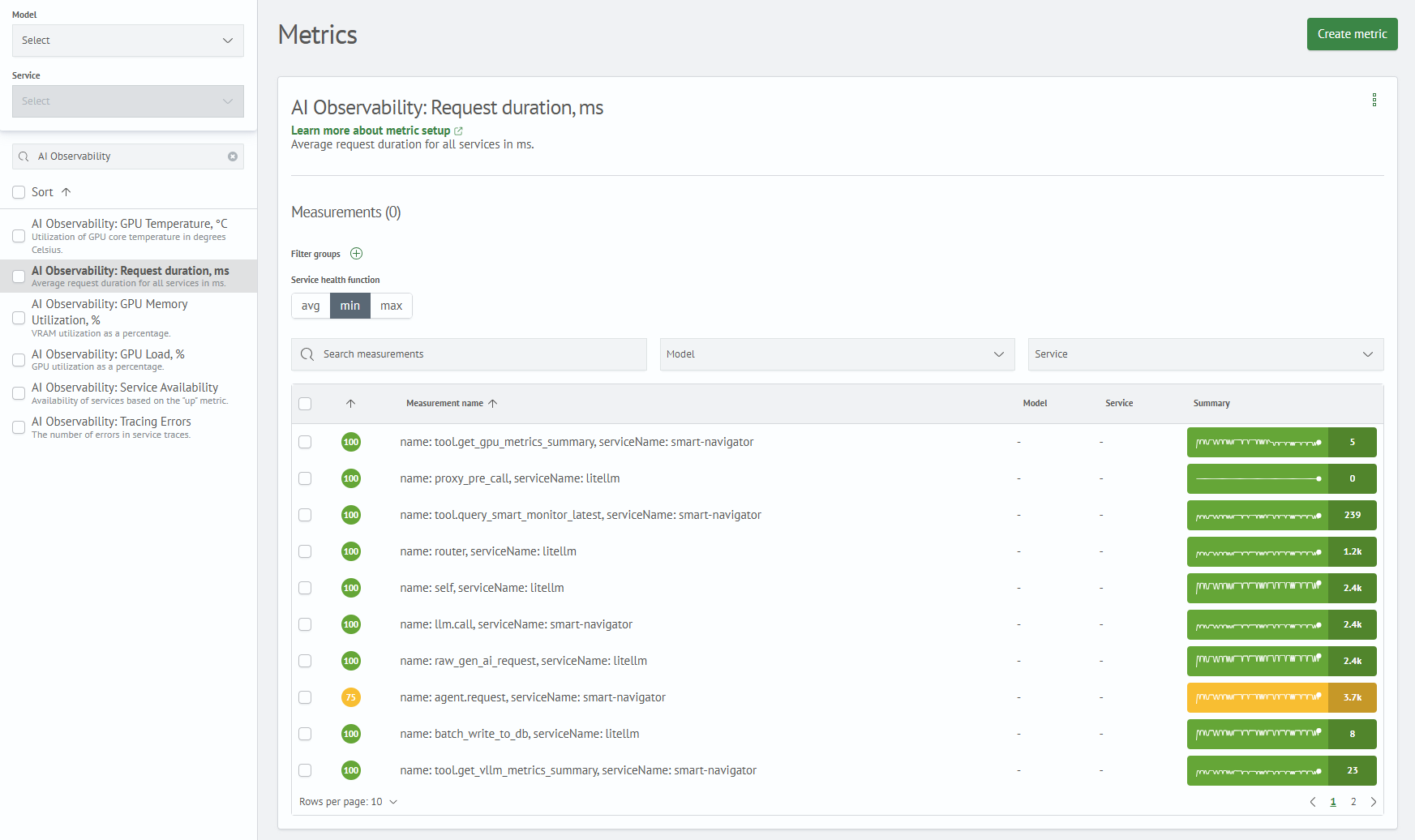Check the GPU Temperature metric checkbox

coord(19,236)
